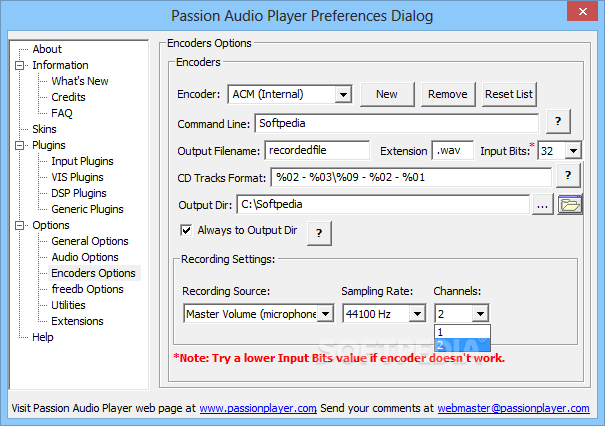This screenshot has height=426, width=605.
Task: Open the Output Dir folder icon button
Action: point(570,205)
